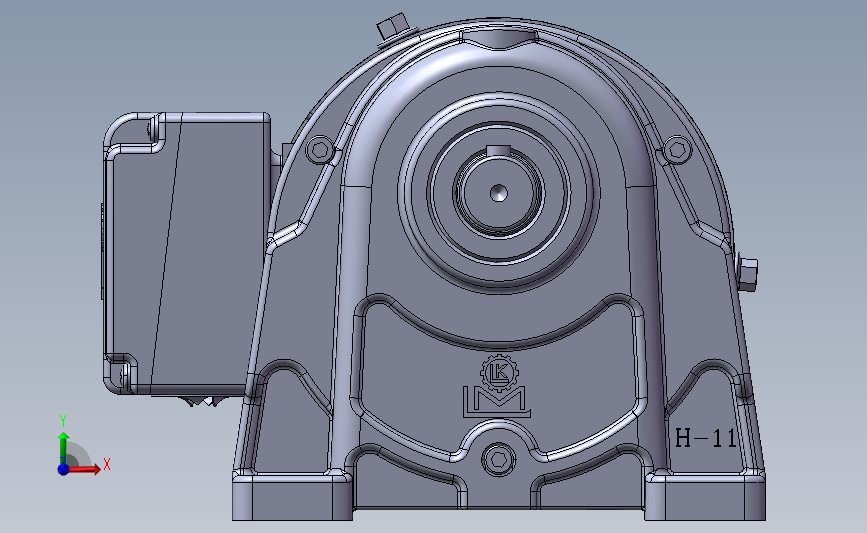Viewport: 867px width, 533px height.
Task: Select the center hole of the output shaft
Action: [499, 193]
